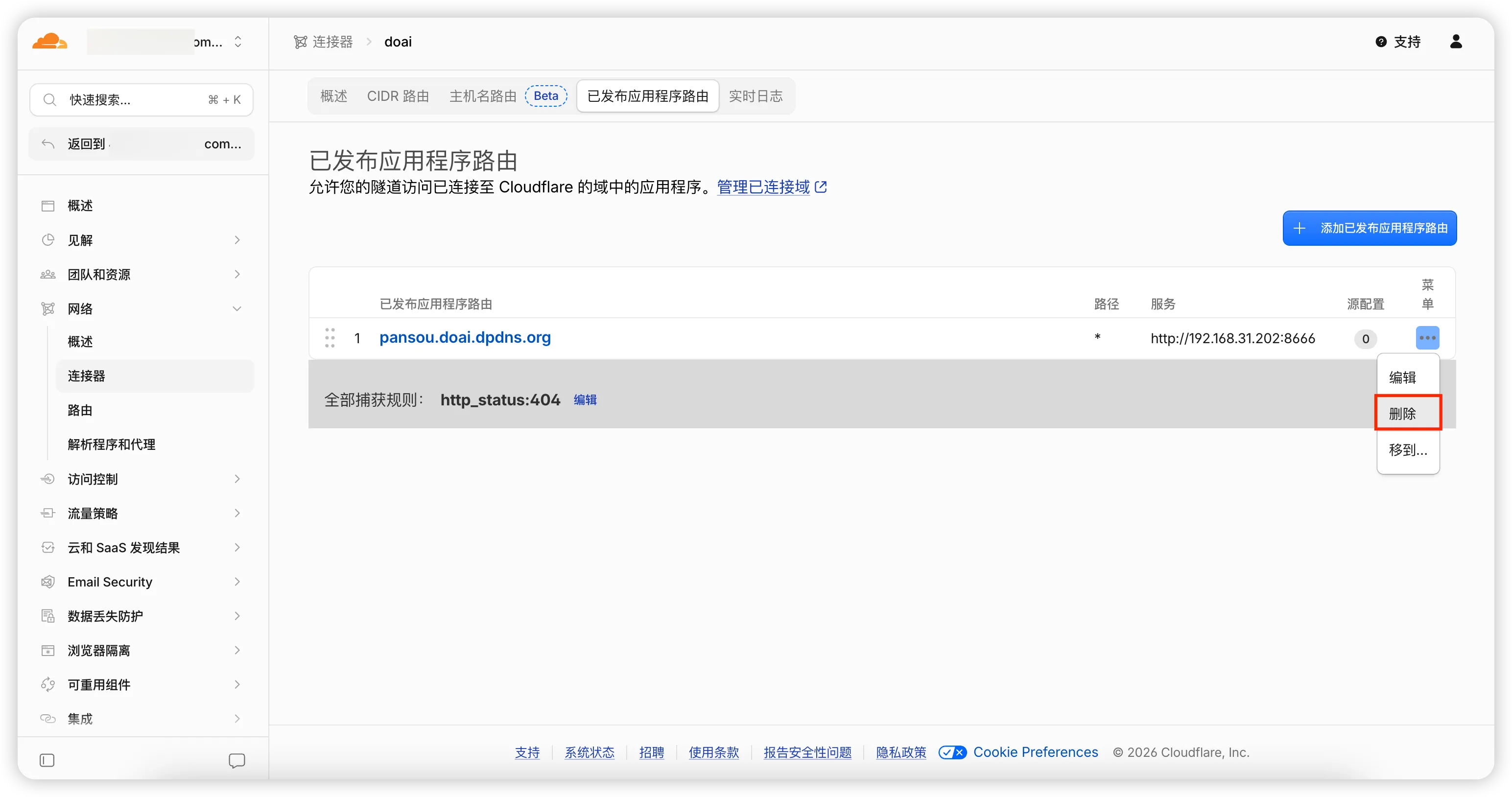This screenshot has height=797, width=1512.
Task: Open 概述 in the sidebar top section
Action: coord(142,206)
